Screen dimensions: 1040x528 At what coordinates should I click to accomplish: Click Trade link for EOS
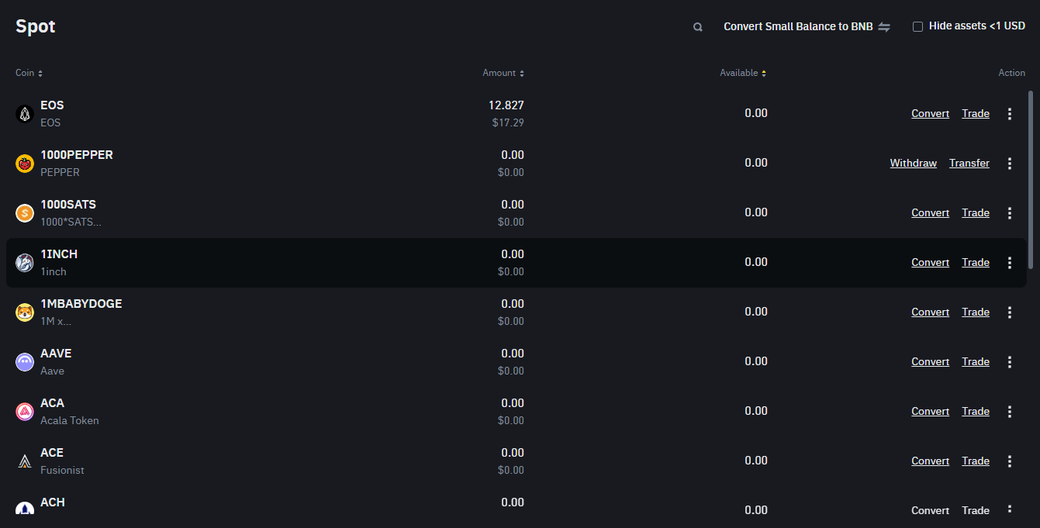(x=975, y=114)
